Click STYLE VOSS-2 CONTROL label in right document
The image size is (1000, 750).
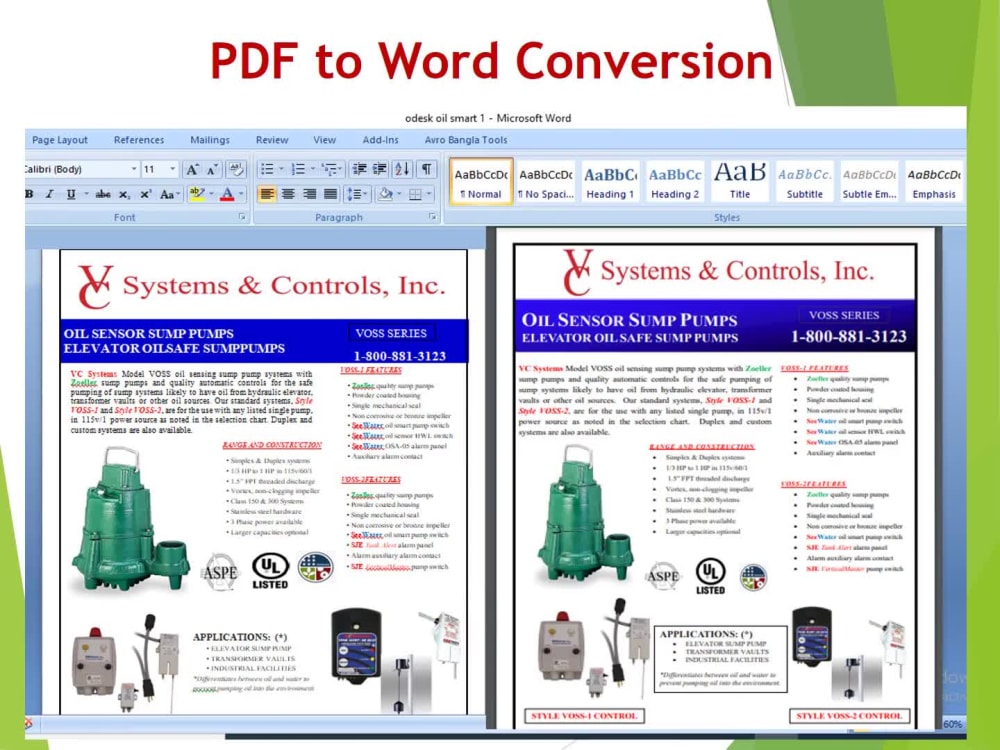coord(849,716)
